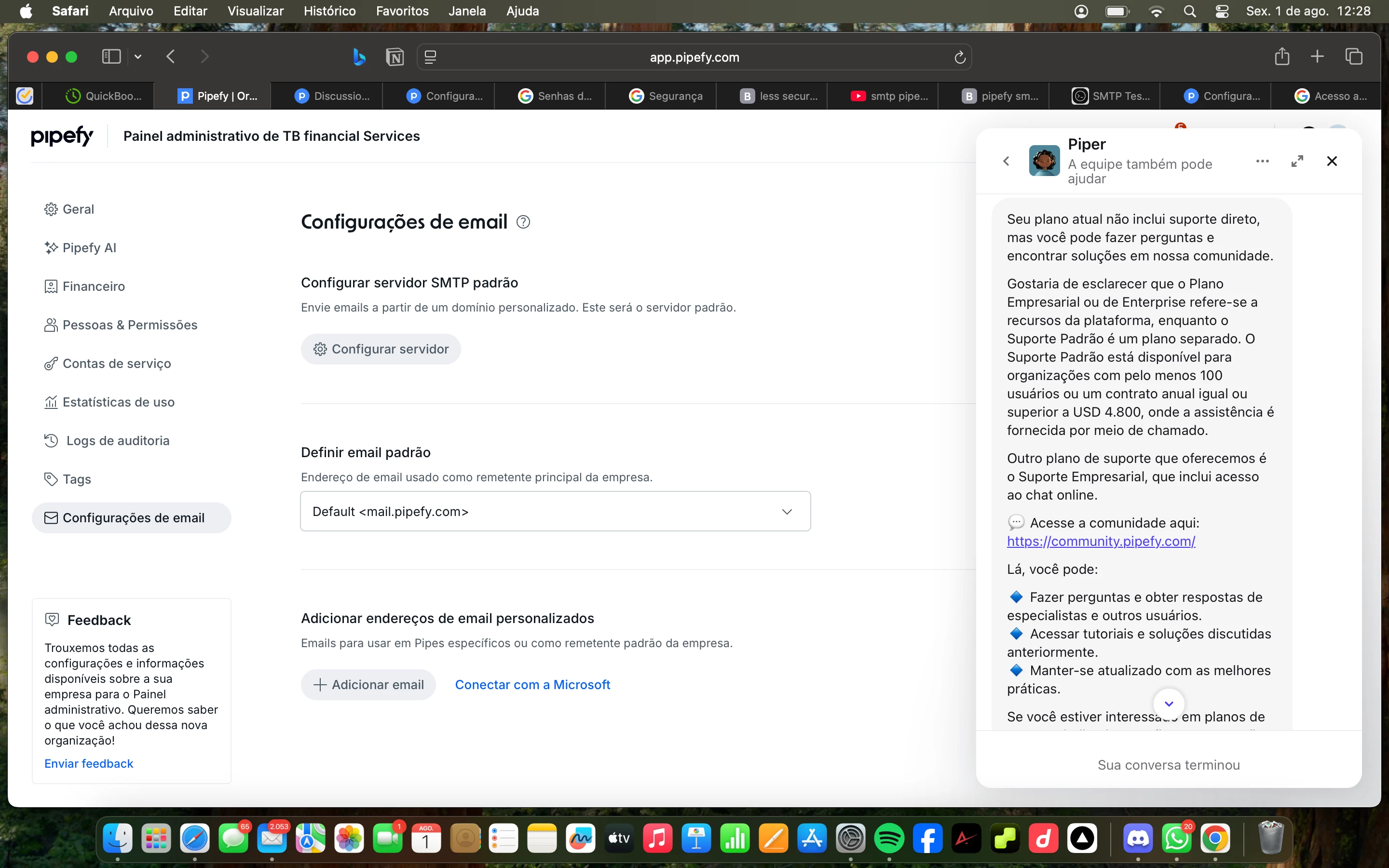Open the sidebar tab group dropdown arrow
1389x868 pixels.
[138, 57]
